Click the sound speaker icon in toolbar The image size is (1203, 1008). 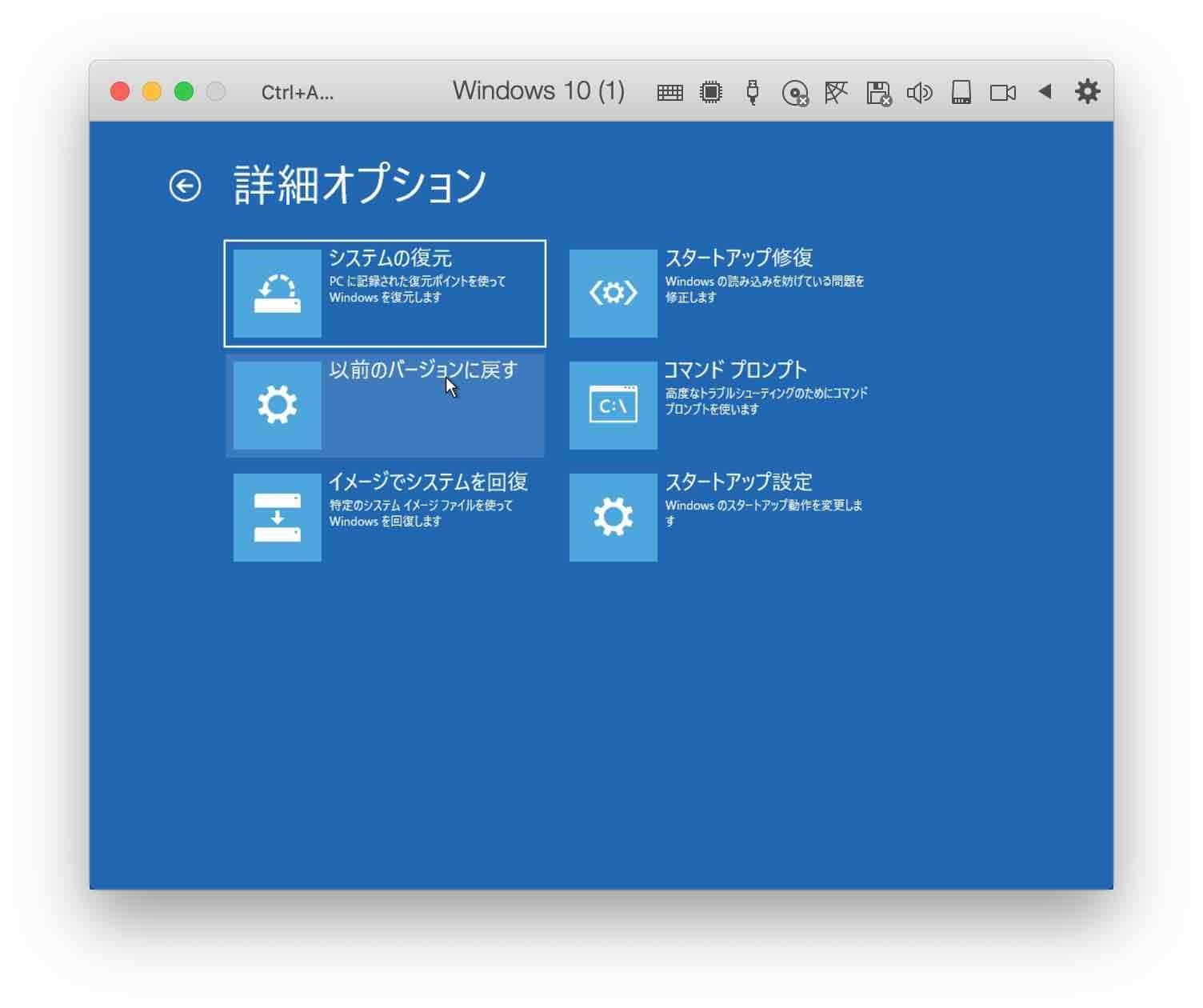pos(919,93)
